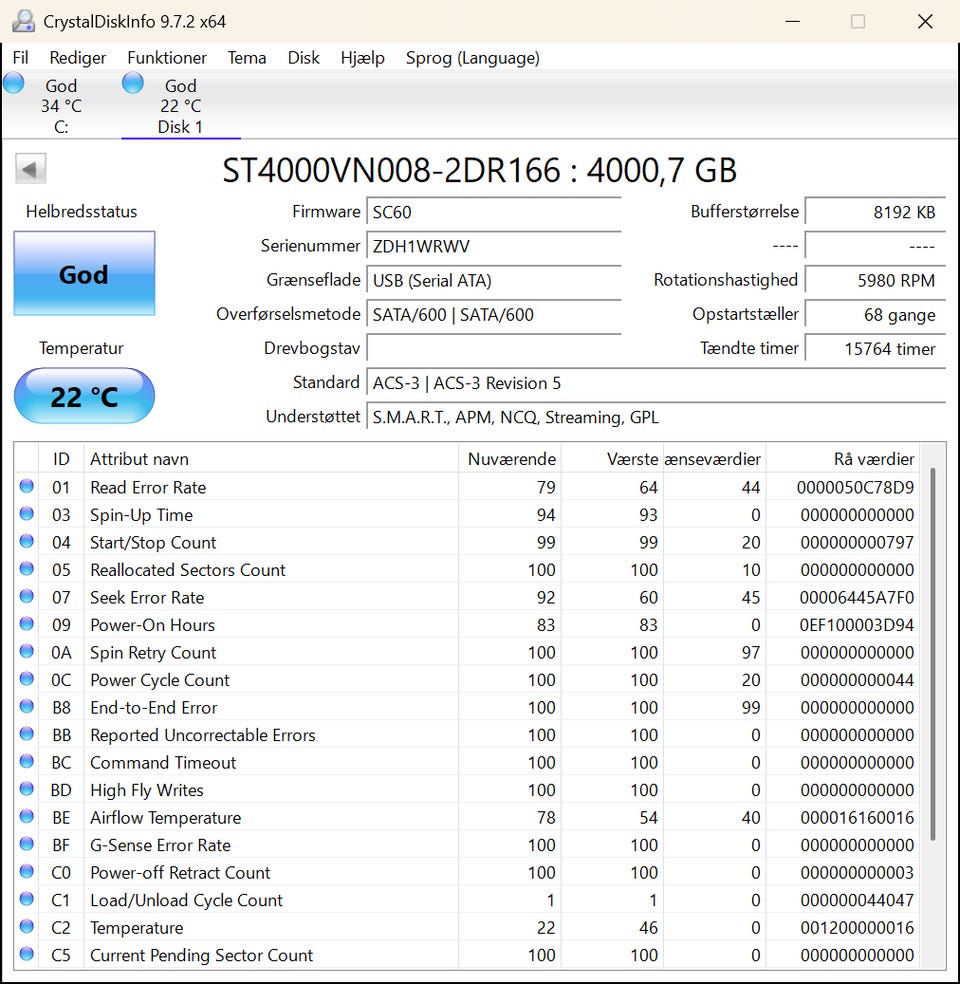
Task: Open the Tema menu
Action: click(247, 58)
